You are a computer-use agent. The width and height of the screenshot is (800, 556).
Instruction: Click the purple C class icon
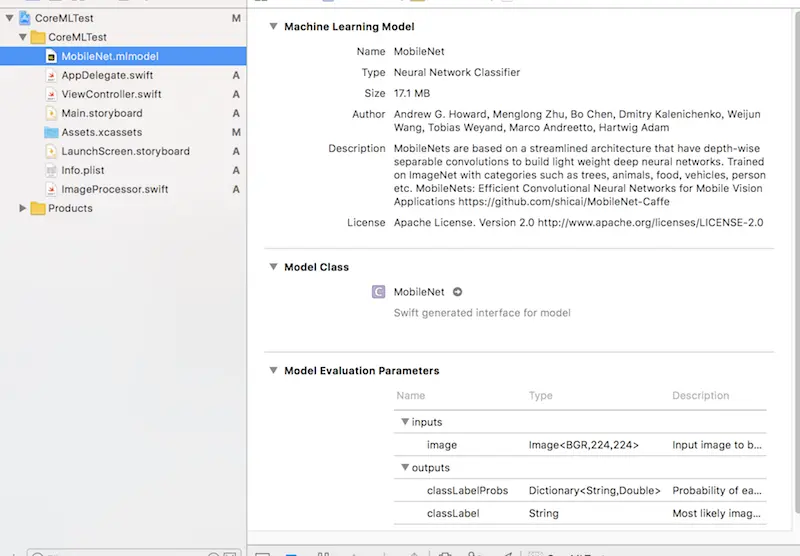(378, 292)
